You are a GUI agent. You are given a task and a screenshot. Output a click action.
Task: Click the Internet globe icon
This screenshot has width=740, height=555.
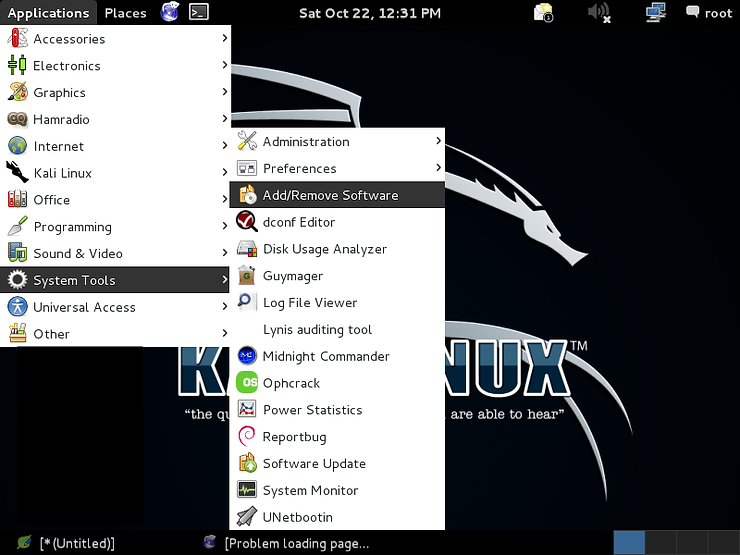tap(17, 146)
